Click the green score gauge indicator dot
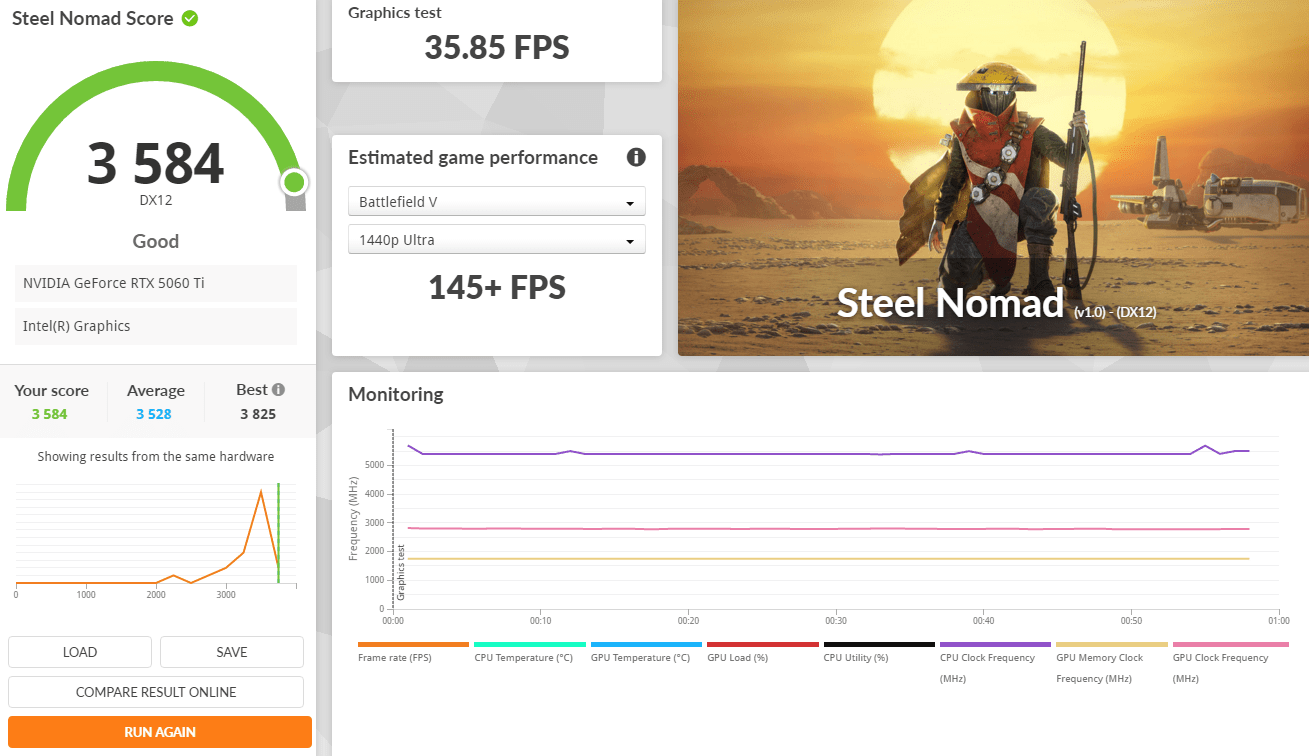The width and height of the screenshot is (1309, 756). 294,182
